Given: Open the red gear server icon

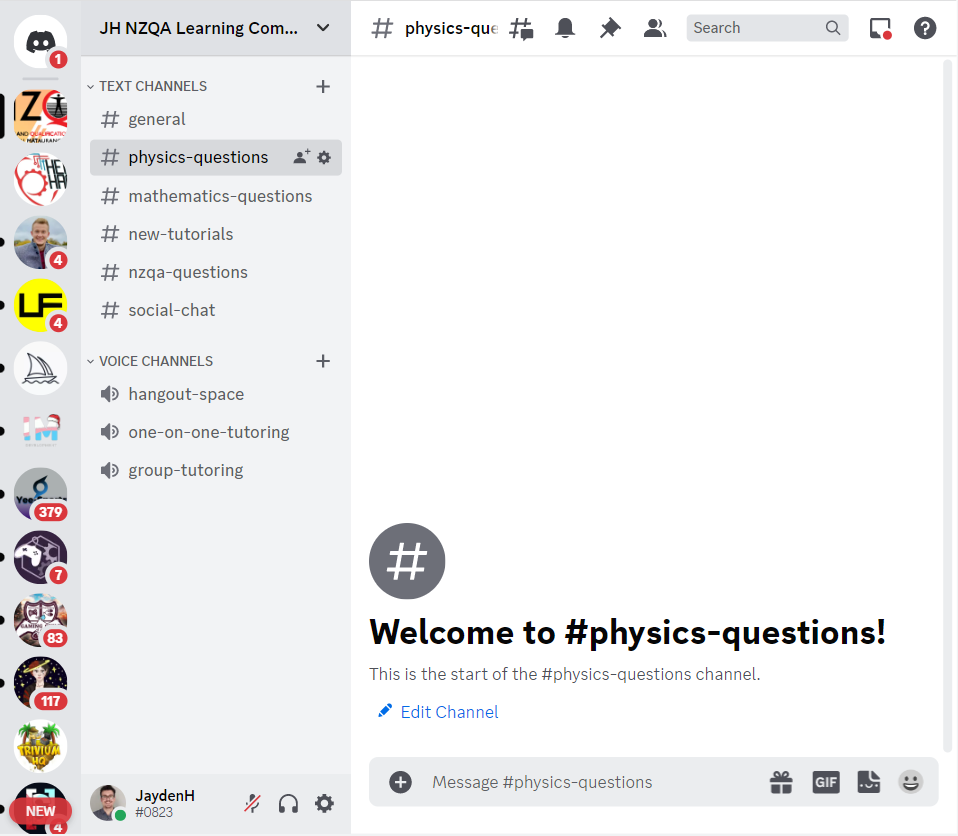Looking at the screenshot, I should pos(40,180).
